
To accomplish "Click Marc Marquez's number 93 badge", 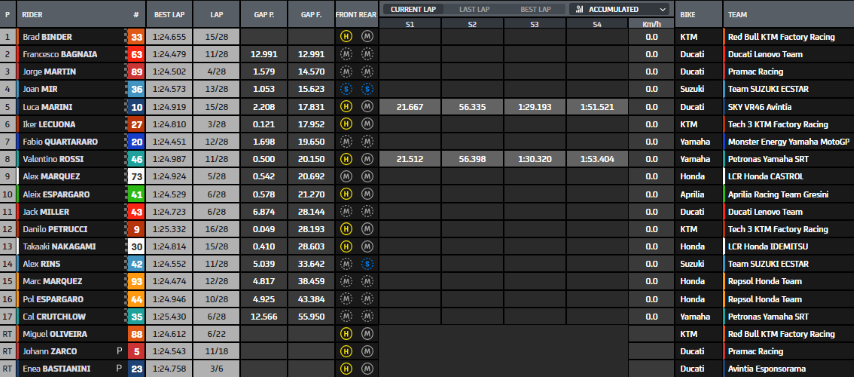I will (136, 282).
